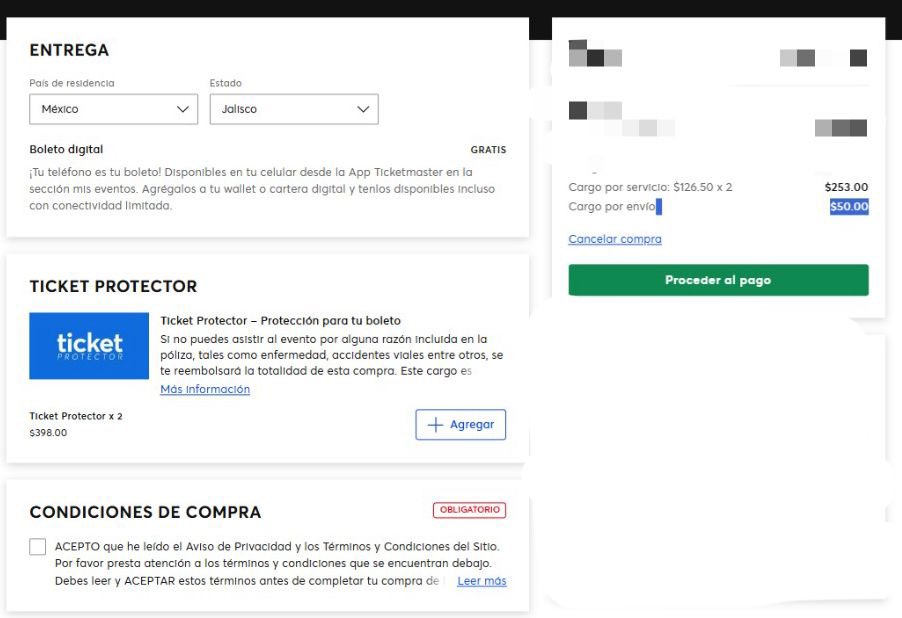Image resolution: width=902 pixels, height=618 pixels.
Task: Click the CONDICIONES DE COMPRA heading
Action: [x=145, y=512]
